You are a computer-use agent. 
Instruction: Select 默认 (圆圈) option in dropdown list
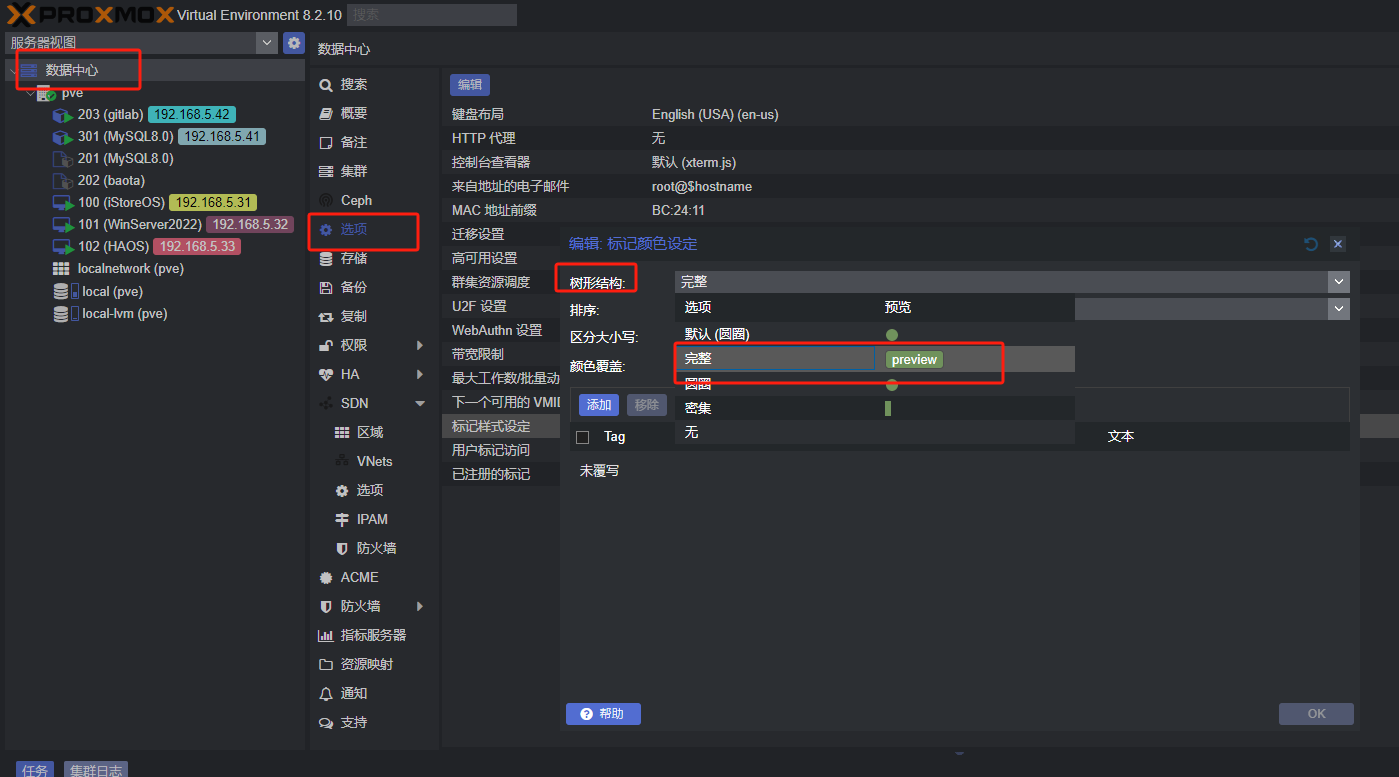(717, 334)
